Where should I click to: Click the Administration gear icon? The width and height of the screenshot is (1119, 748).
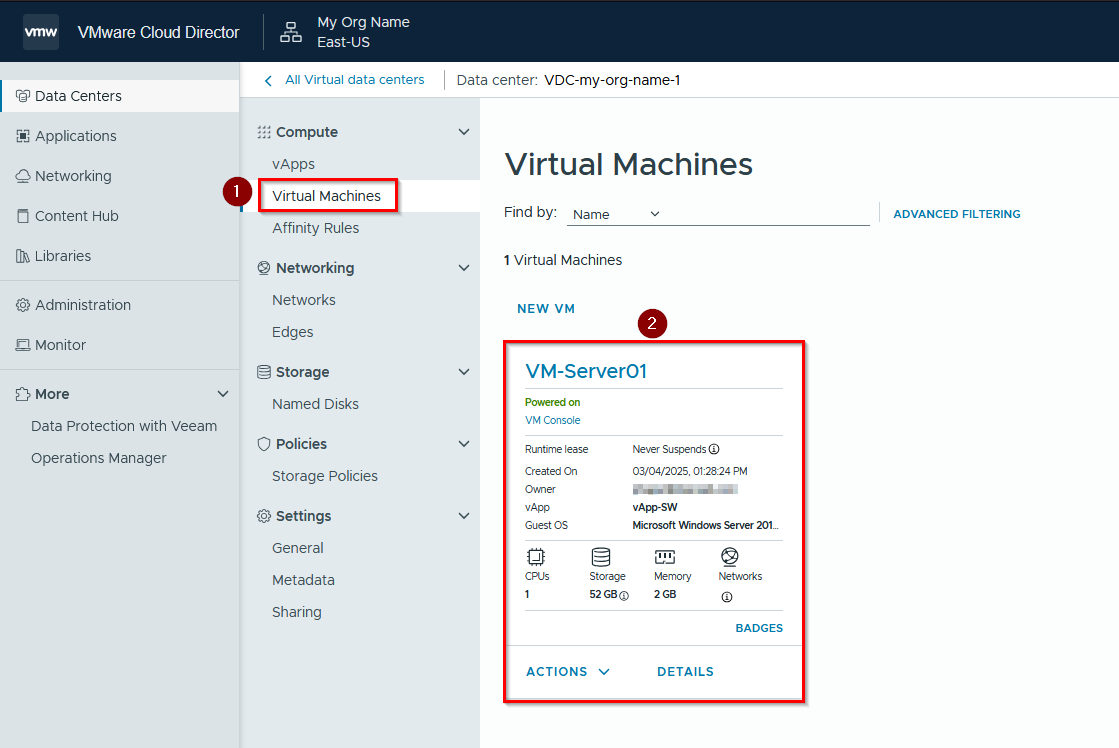(23, 305)
